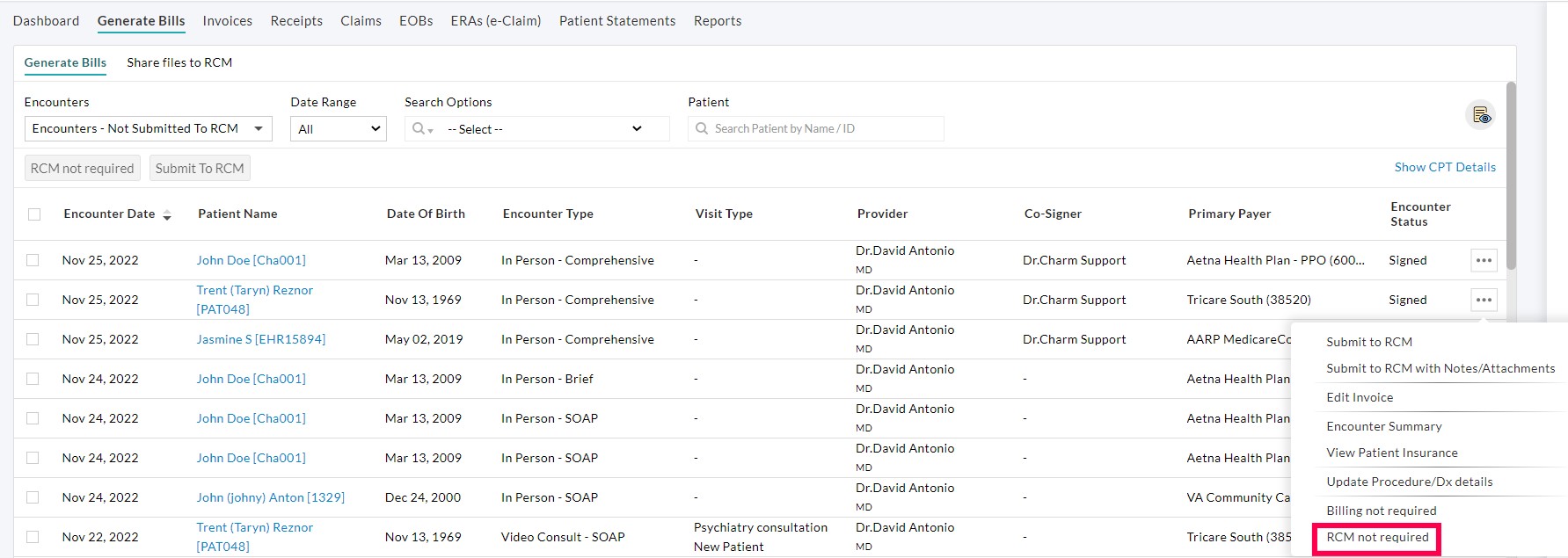Viewport: 1568px width, 558px height.
Task: Click the view settings icon at top right
Action: (x=1481, y=115)
